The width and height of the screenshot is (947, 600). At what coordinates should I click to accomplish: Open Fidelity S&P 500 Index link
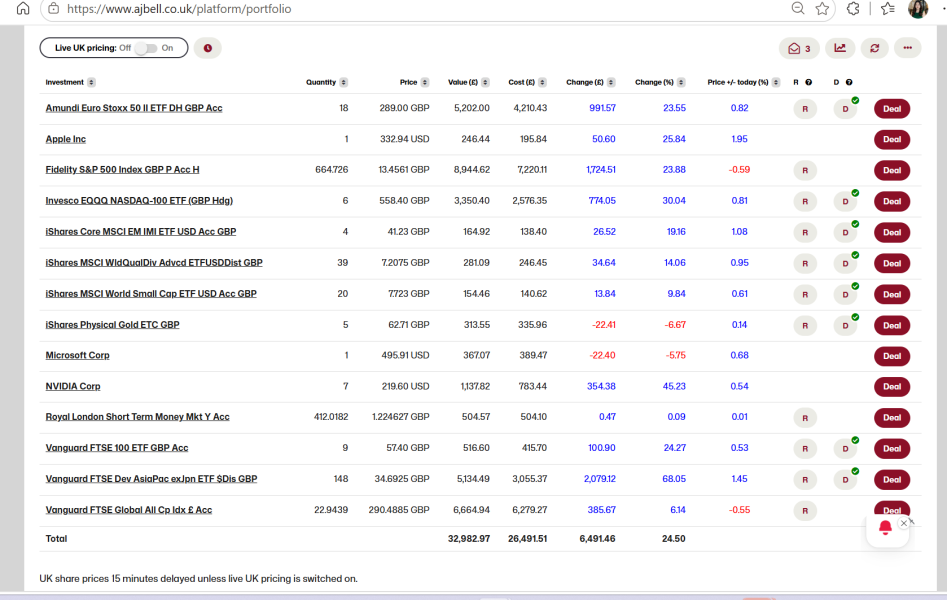pyautogui.click(x=123, y=170)
